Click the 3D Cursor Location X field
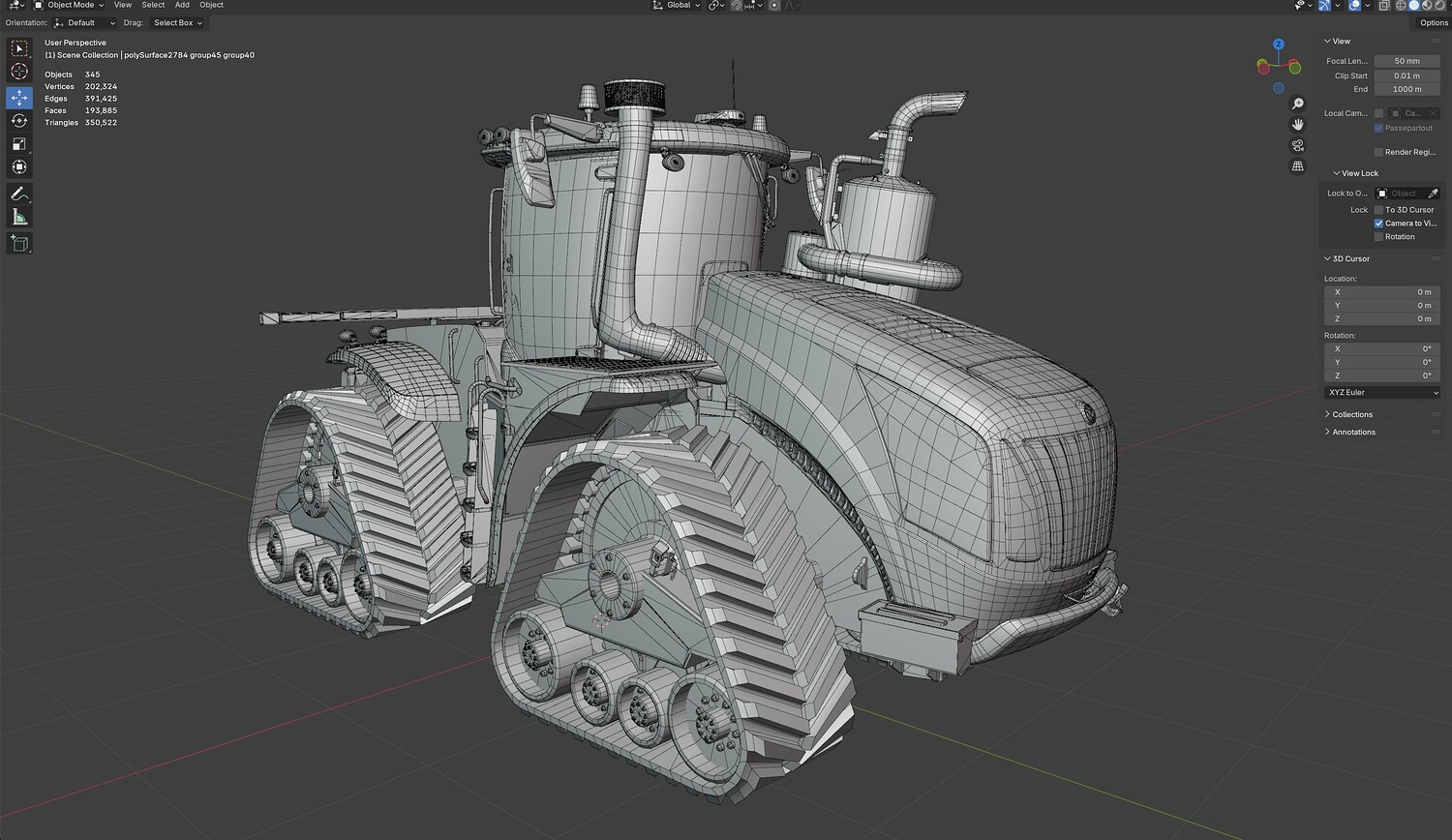 (1382, 292)
